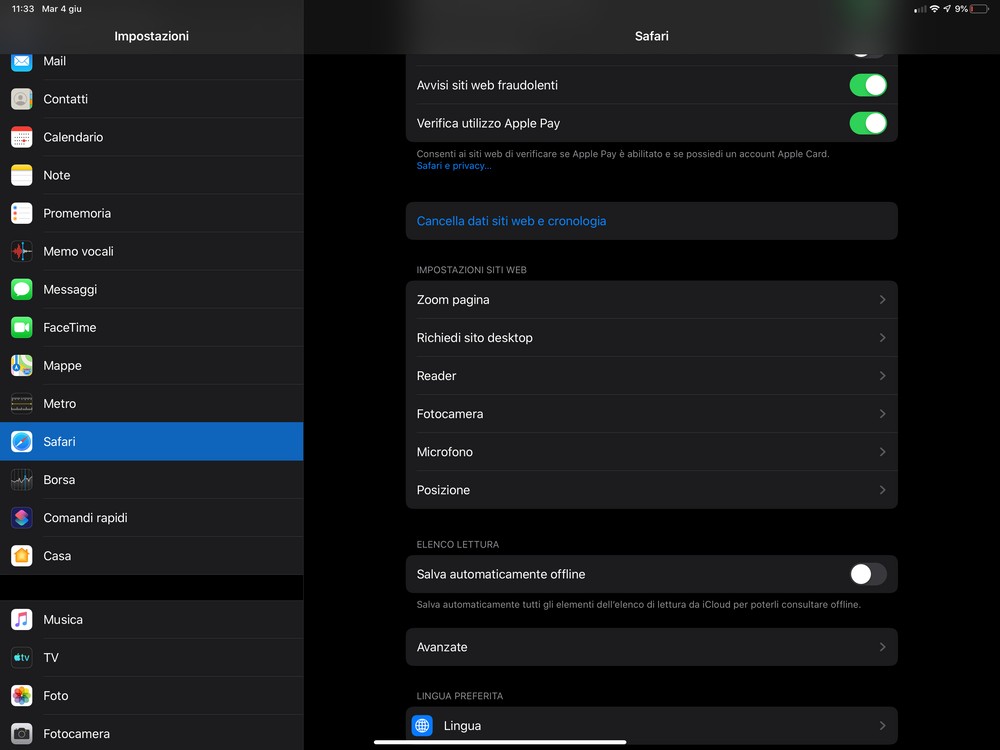Screen dimensions: 1000x750
Task: Open Richiedi sito desktop row label
Action: [x=474, y=337]
